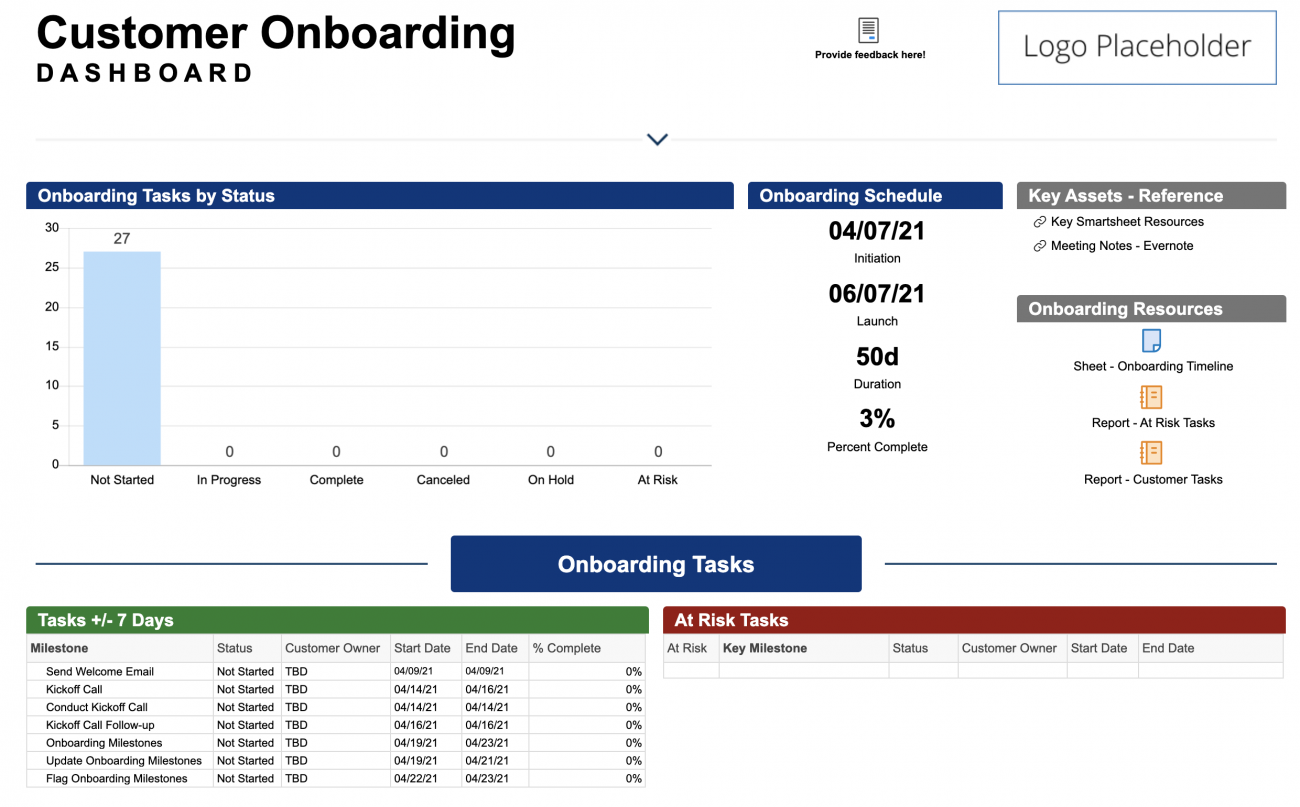Open the At Risk Tasks report icon
This screenshot has width=1300, height=807.
1152,397
